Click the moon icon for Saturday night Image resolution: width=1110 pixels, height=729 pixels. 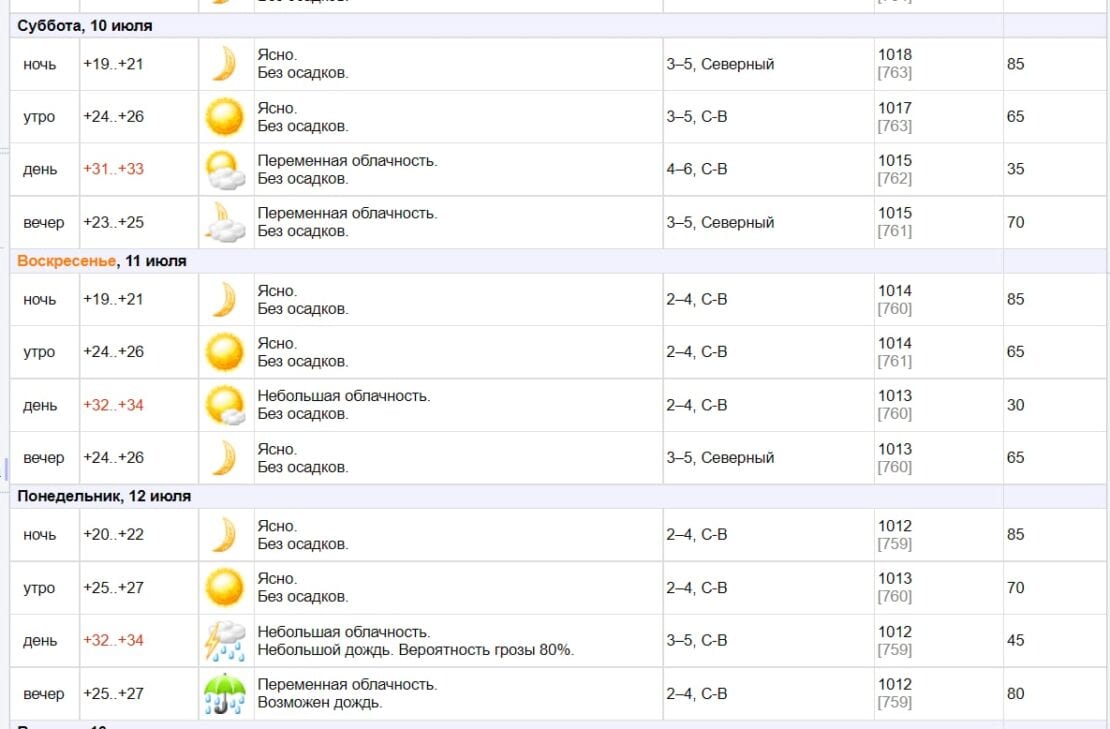pos(225,64)
